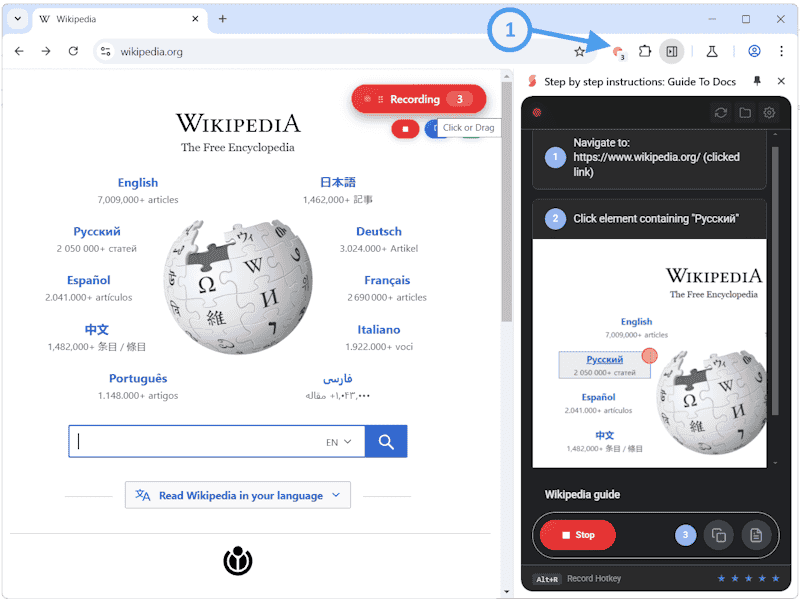View site information icon in address bar

(x=106, y=52)
